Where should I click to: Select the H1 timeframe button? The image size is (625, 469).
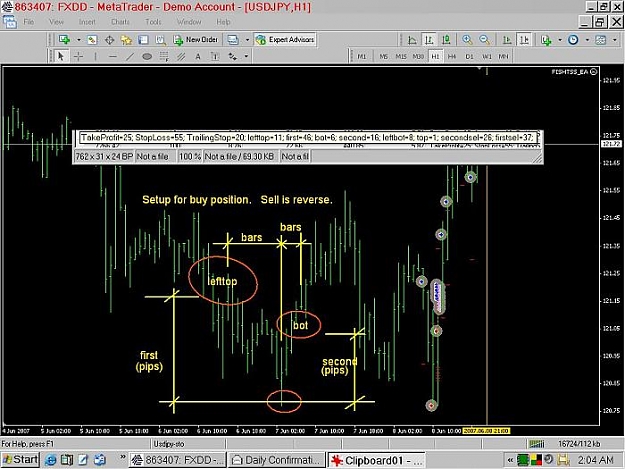435,57
